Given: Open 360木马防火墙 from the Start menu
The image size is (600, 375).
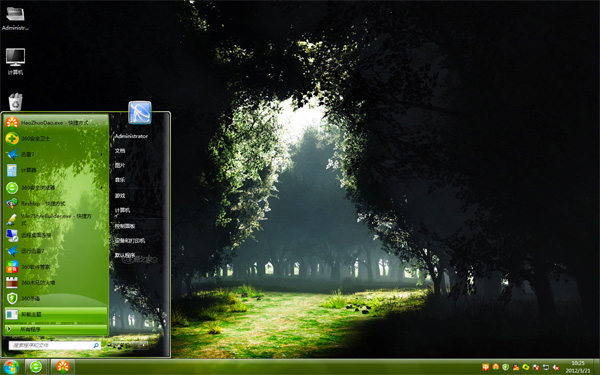Looking at the screenshot, I should pos(56,282).
